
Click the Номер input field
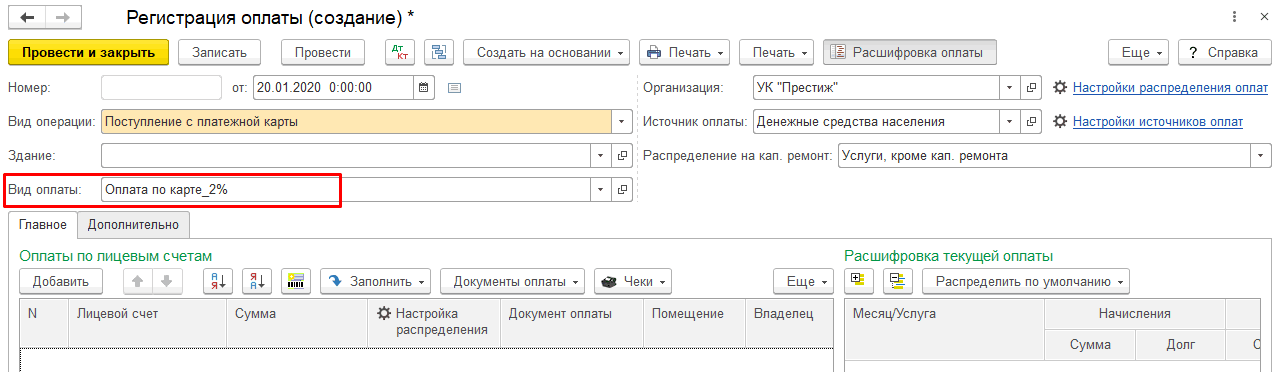[161, 87]
